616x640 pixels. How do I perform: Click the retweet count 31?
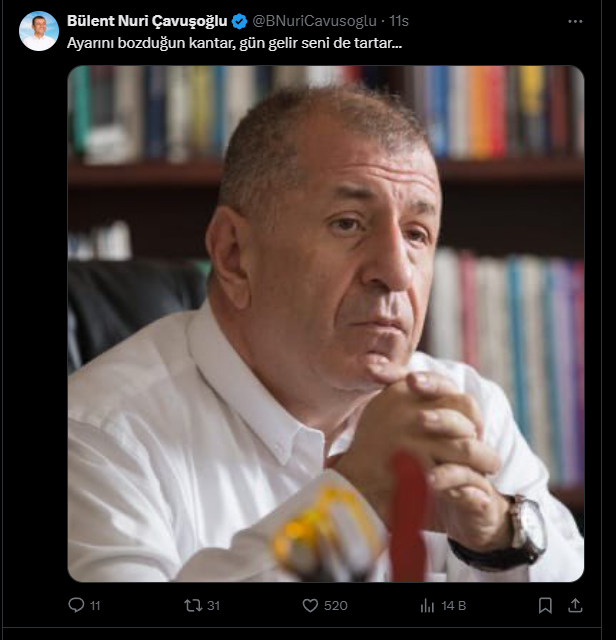coord(213,606)
